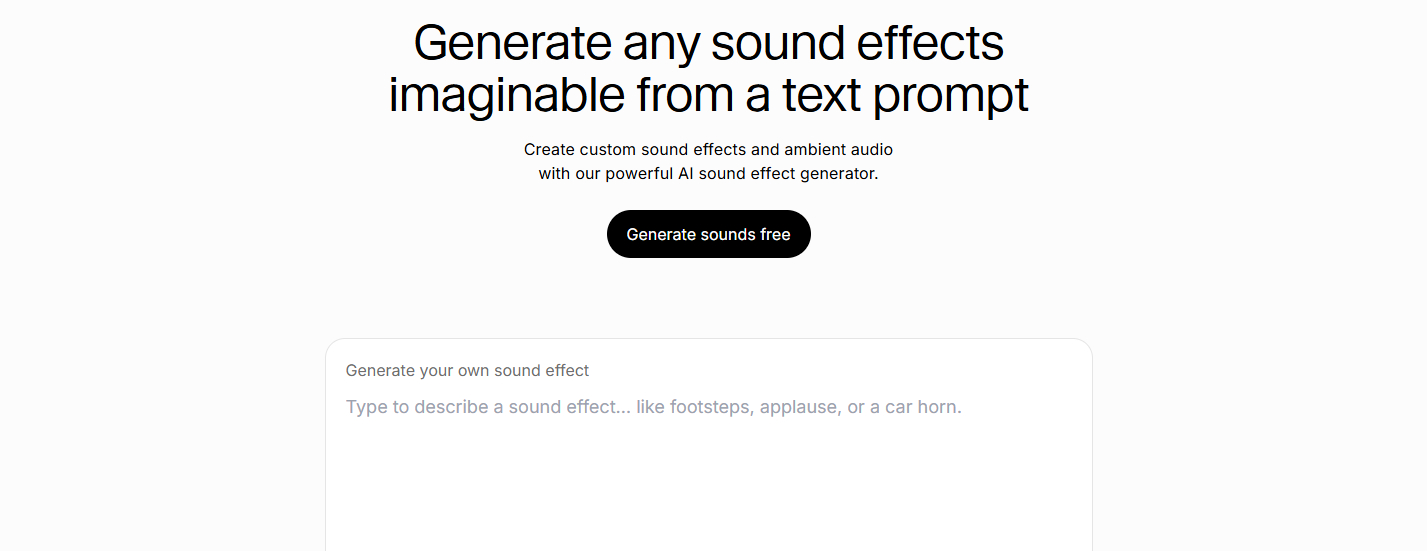The image size is (1427, 551).
Task: Click the "Generate your own sound effect" label
Action: tap(467, 371)
